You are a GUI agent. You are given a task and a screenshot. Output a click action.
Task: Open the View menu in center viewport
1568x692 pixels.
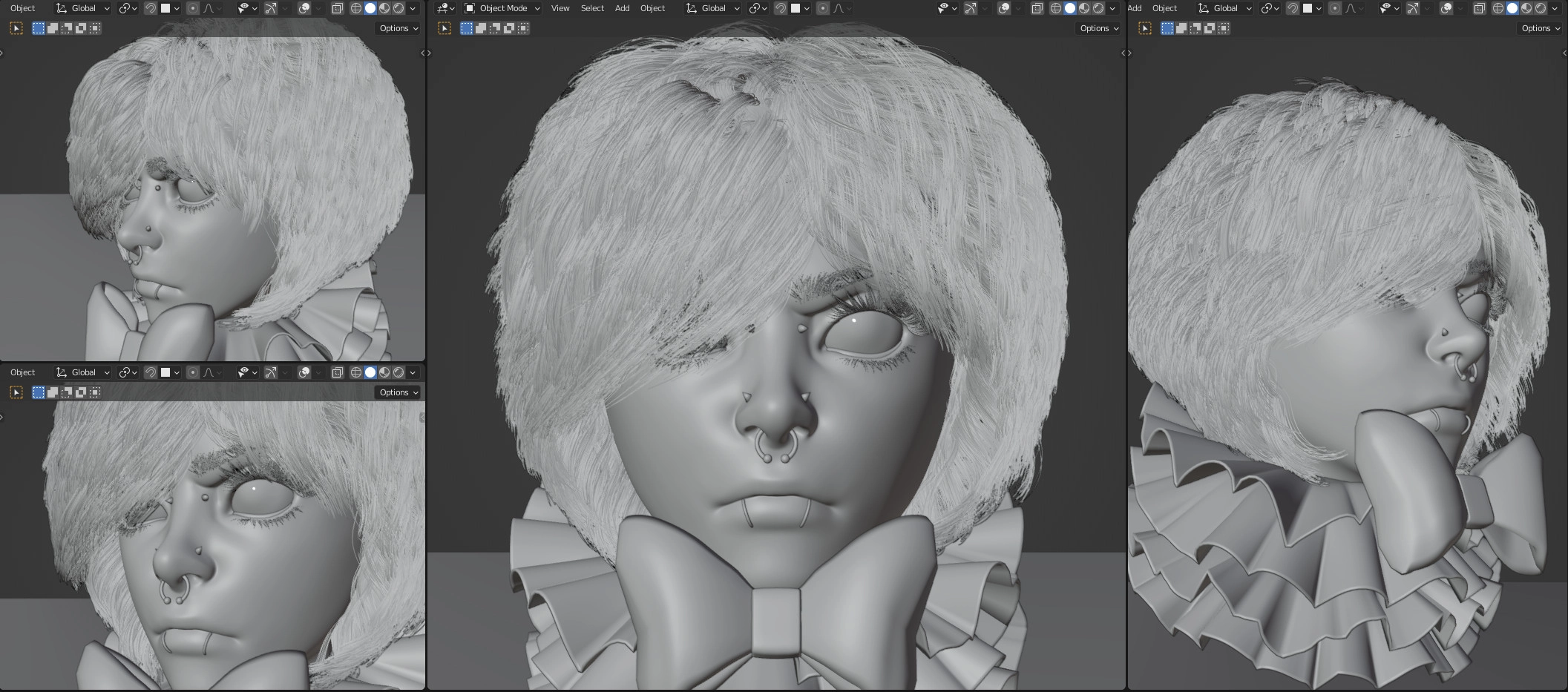pyautogui.click(x=560, y=8)
